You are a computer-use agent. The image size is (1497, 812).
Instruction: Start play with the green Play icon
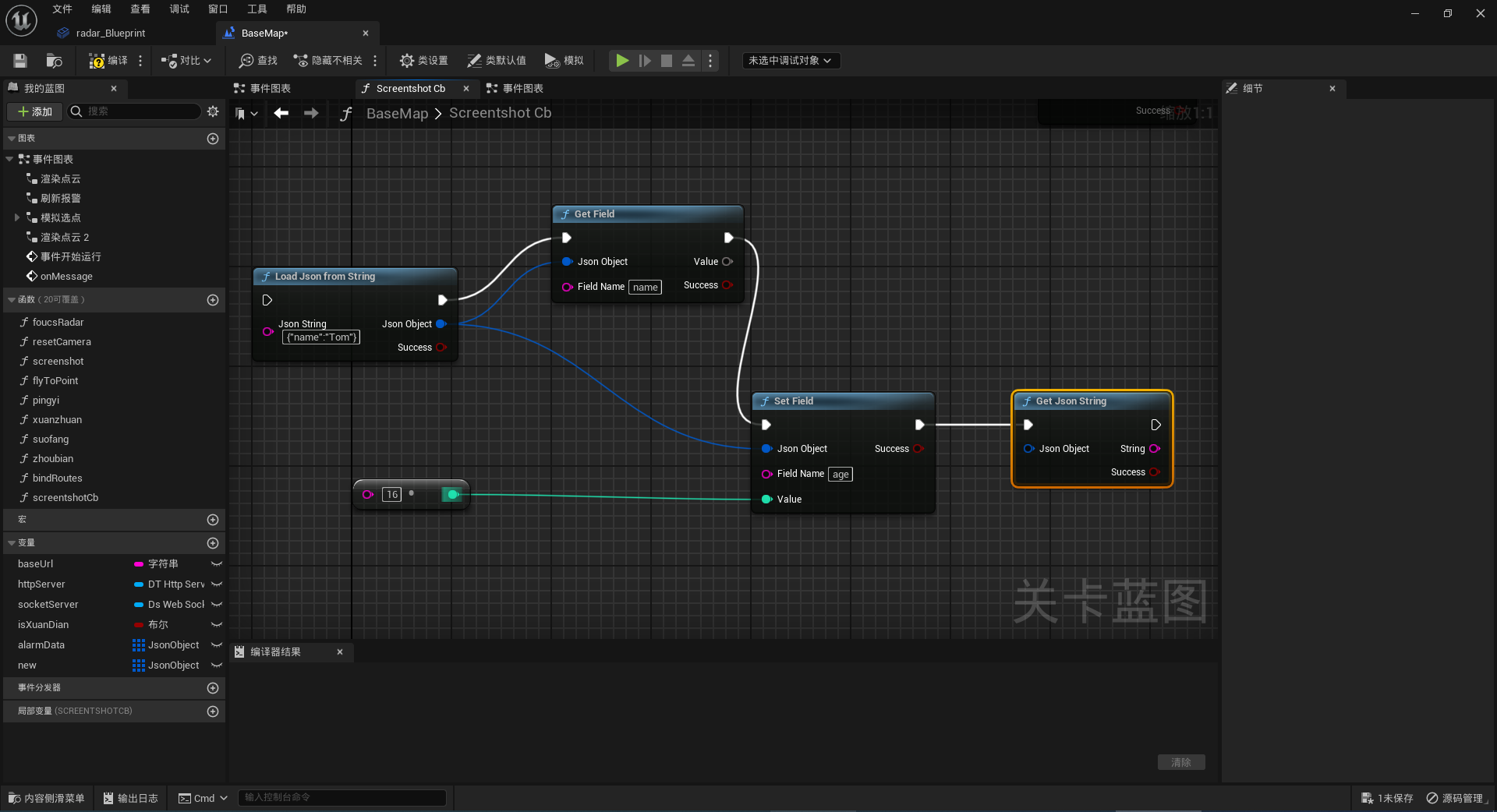click(x=622, y=61)
